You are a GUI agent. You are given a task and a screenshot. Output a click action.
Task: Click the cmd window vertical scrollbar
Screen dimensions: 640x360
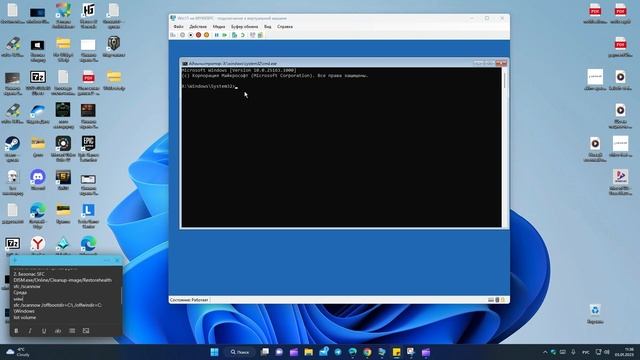point(504,147)
